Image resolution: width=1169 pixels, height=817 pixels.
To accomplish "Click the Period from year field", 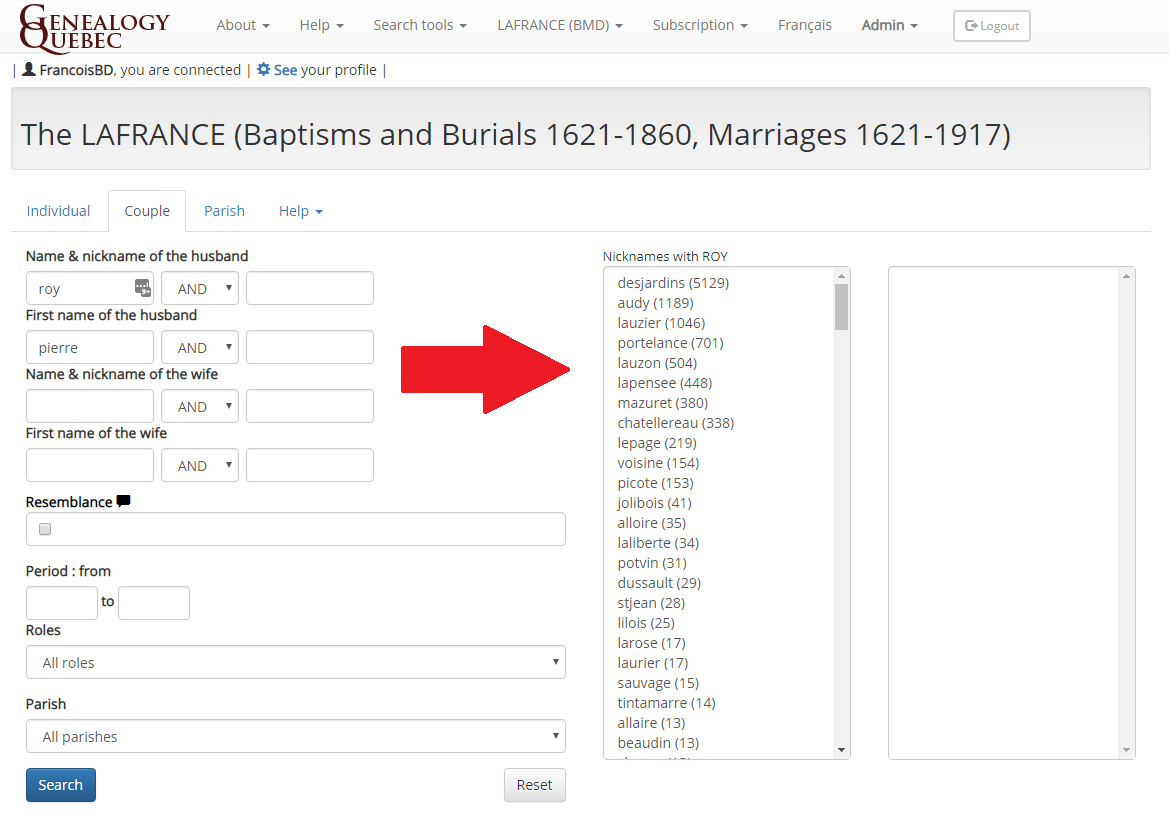I will [x=62, y=603].
